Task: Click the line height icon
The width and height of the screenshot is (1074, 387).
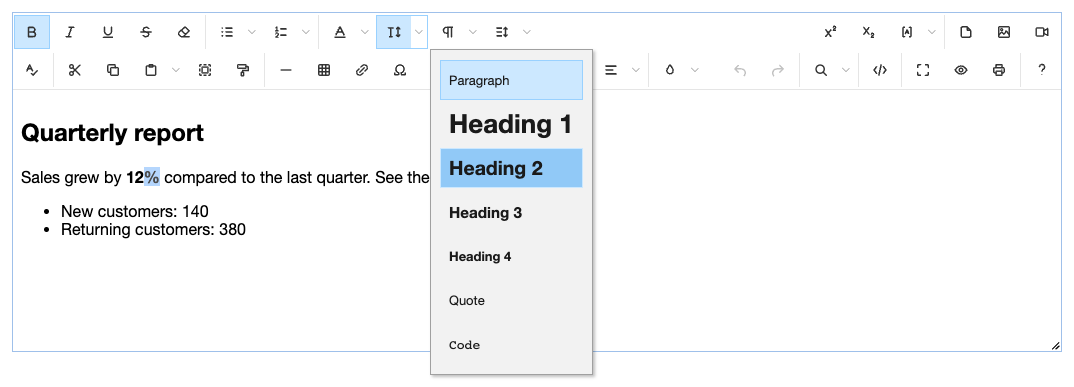Action: point(502,32)
